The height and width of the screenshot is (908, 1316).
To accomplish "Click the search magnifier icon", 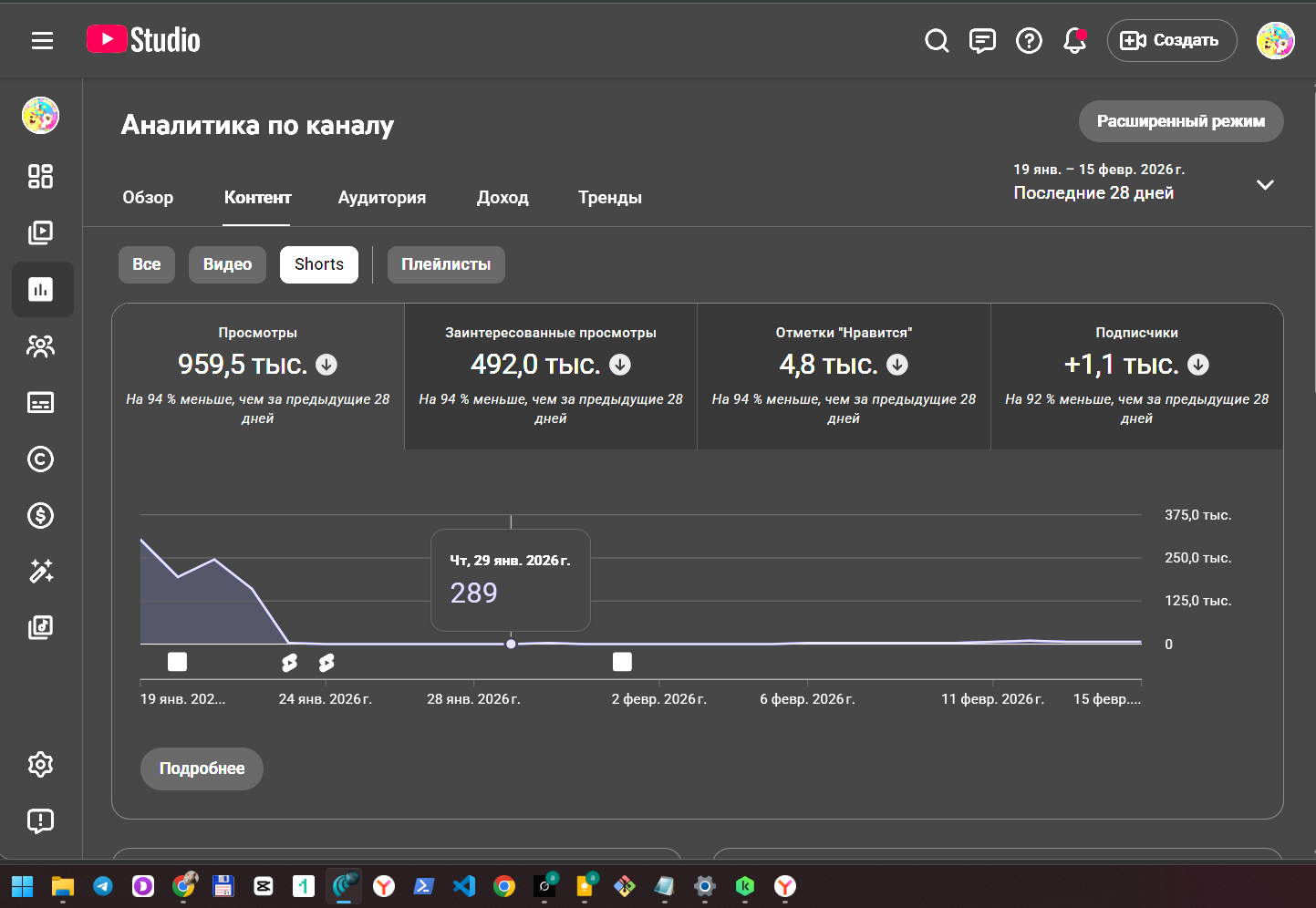I will 937,40.
